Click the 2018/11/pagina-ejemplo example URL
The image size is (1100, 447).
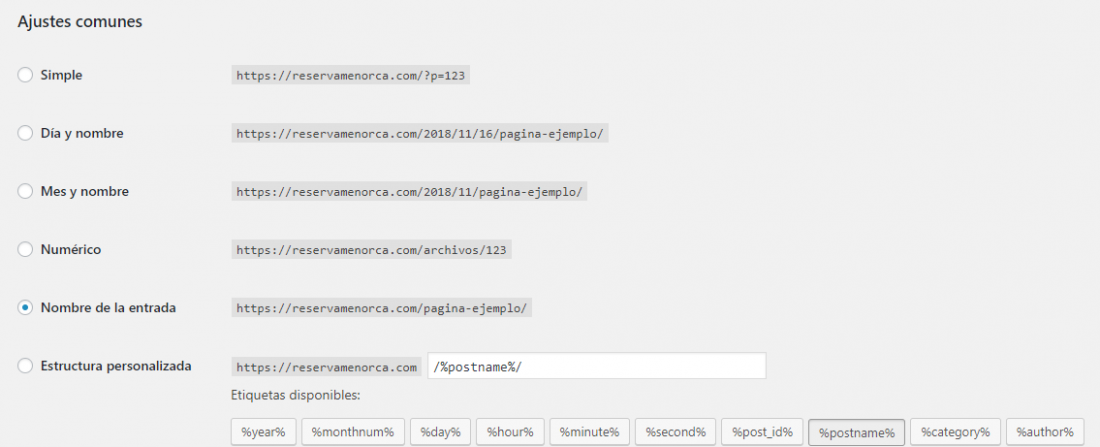409,192
